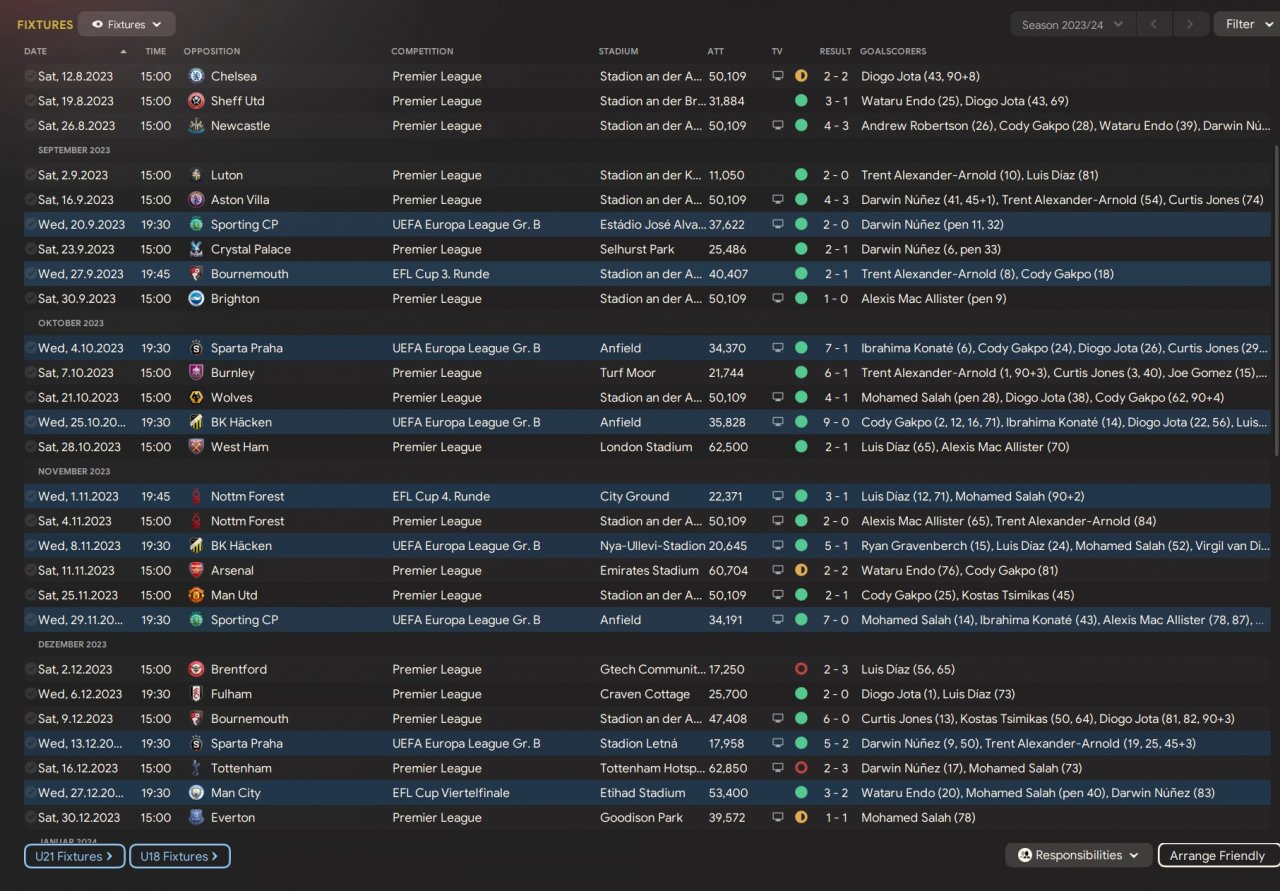Sort fixtures by the Date column header
This screenshot has width=1280, height=891.
36,51
